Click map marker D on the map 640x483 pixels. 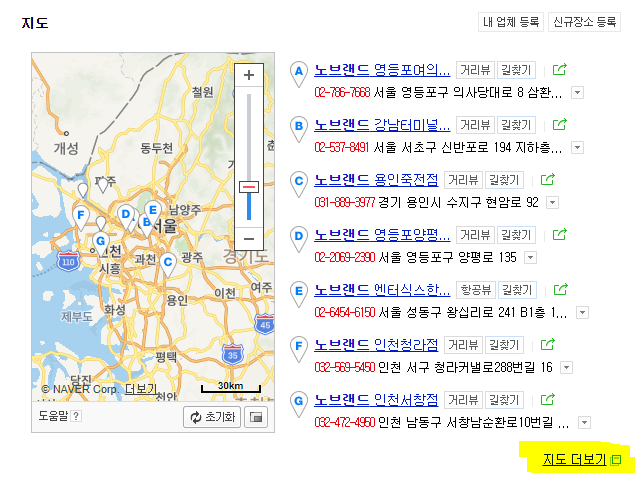pos(125,216)
